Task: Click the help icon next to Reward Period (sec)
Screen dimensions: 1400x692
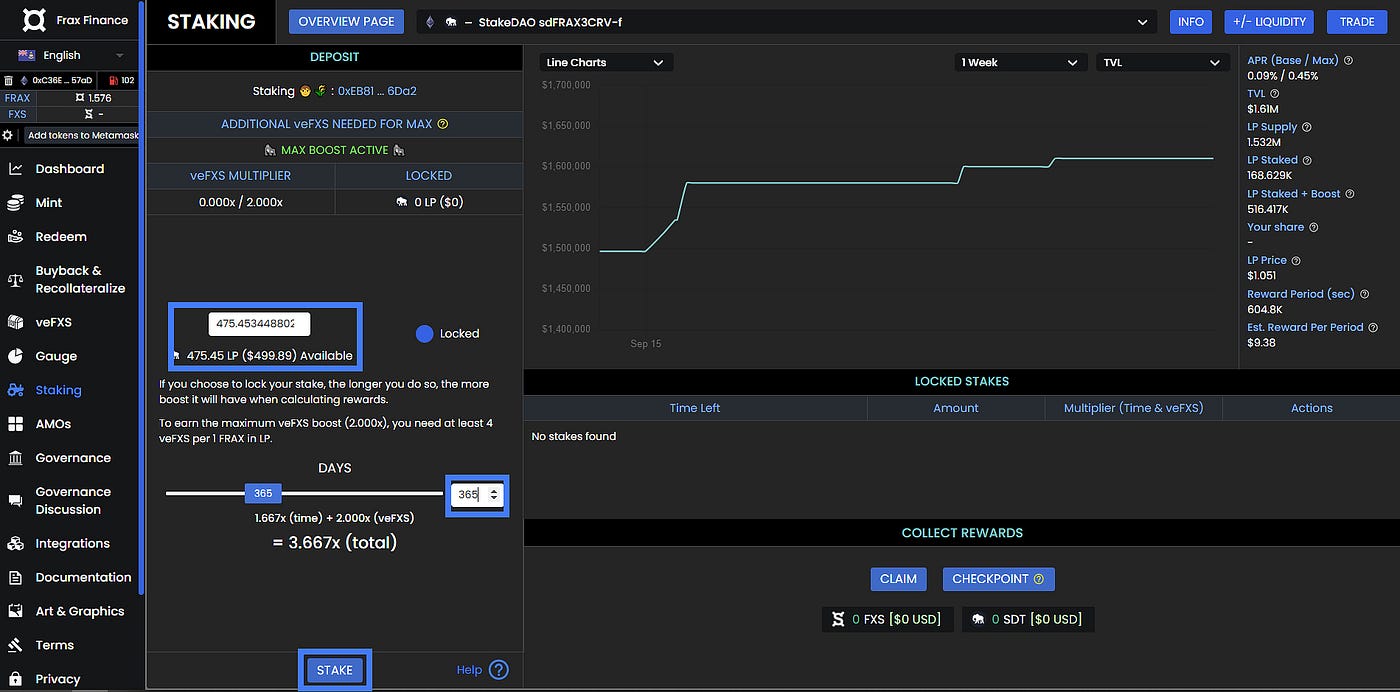Action: click(x=1364, y=294)
